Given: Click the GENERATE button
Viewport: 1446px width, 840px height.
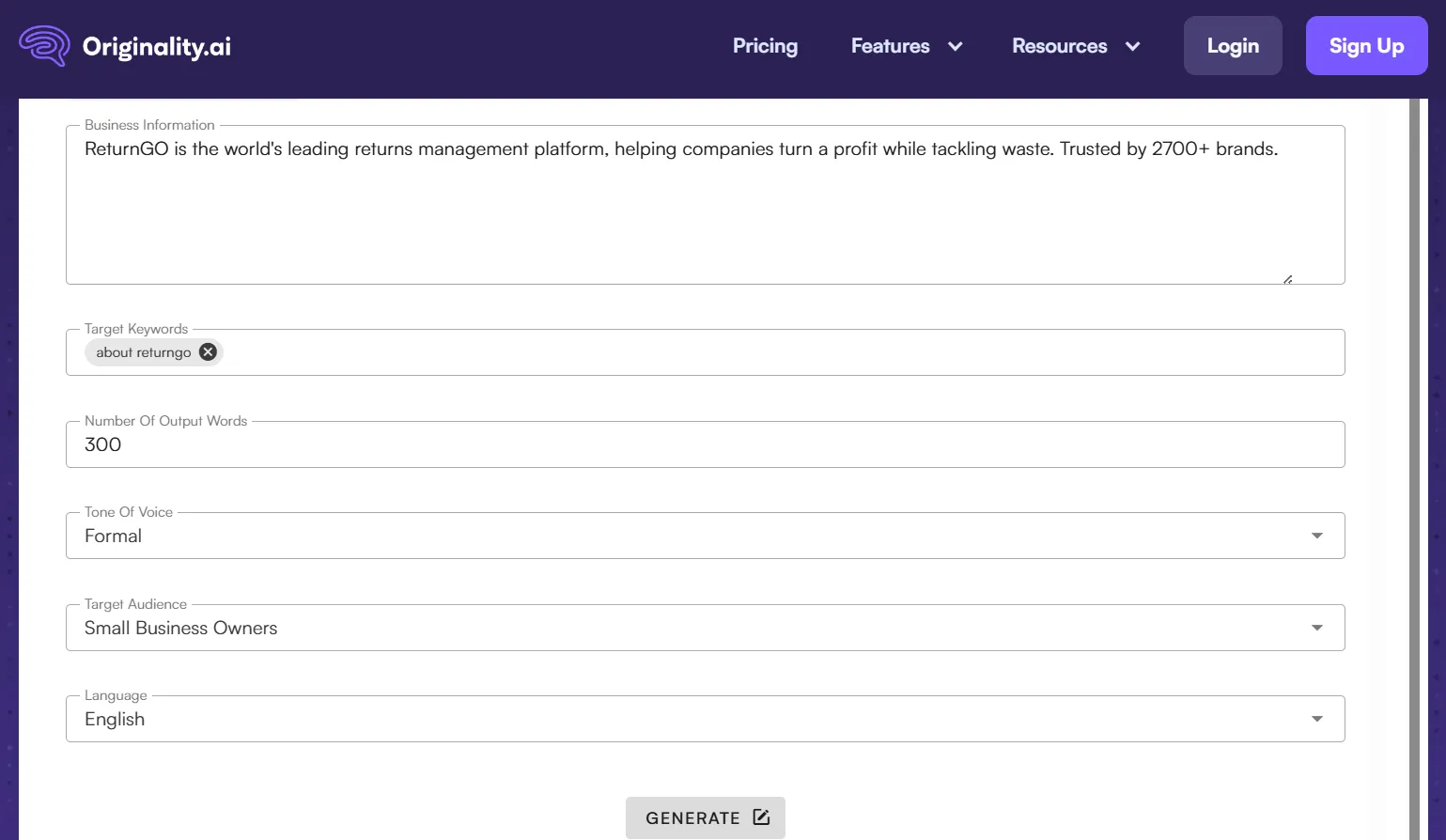Looking at the screenshot, I should (x=706, y=817).
